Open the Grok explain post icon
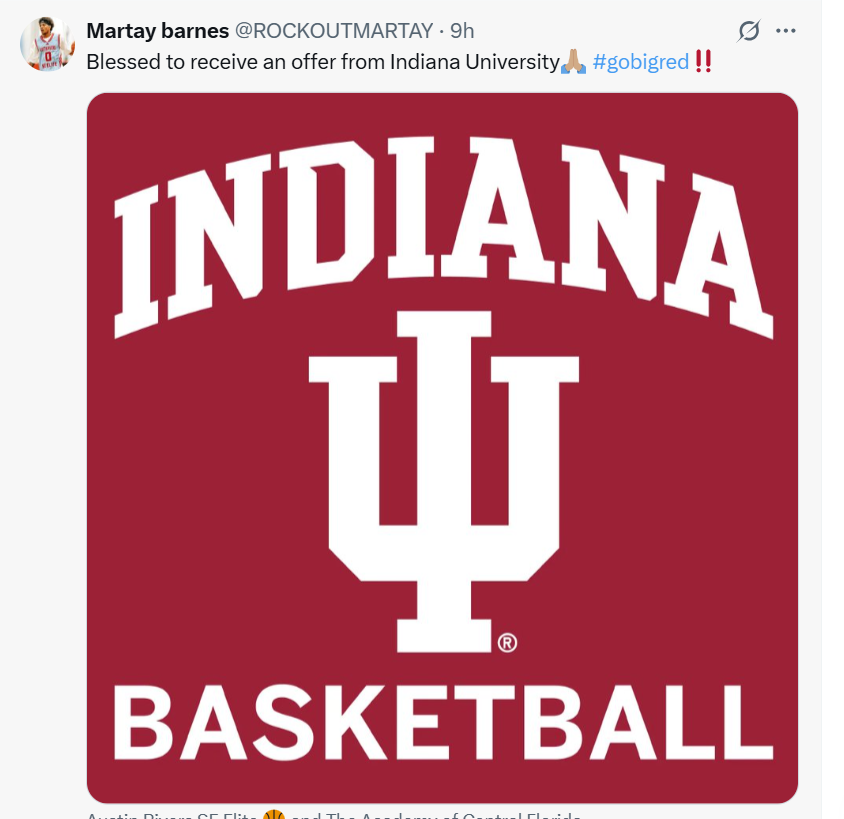This screenshot has width=844, height=819. click(x=748, y=31)
